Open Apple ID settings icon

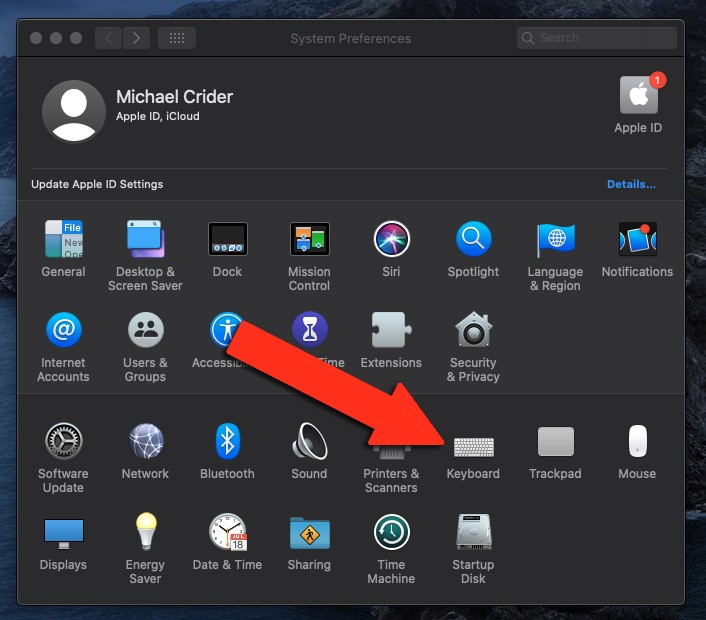[638, 95]
